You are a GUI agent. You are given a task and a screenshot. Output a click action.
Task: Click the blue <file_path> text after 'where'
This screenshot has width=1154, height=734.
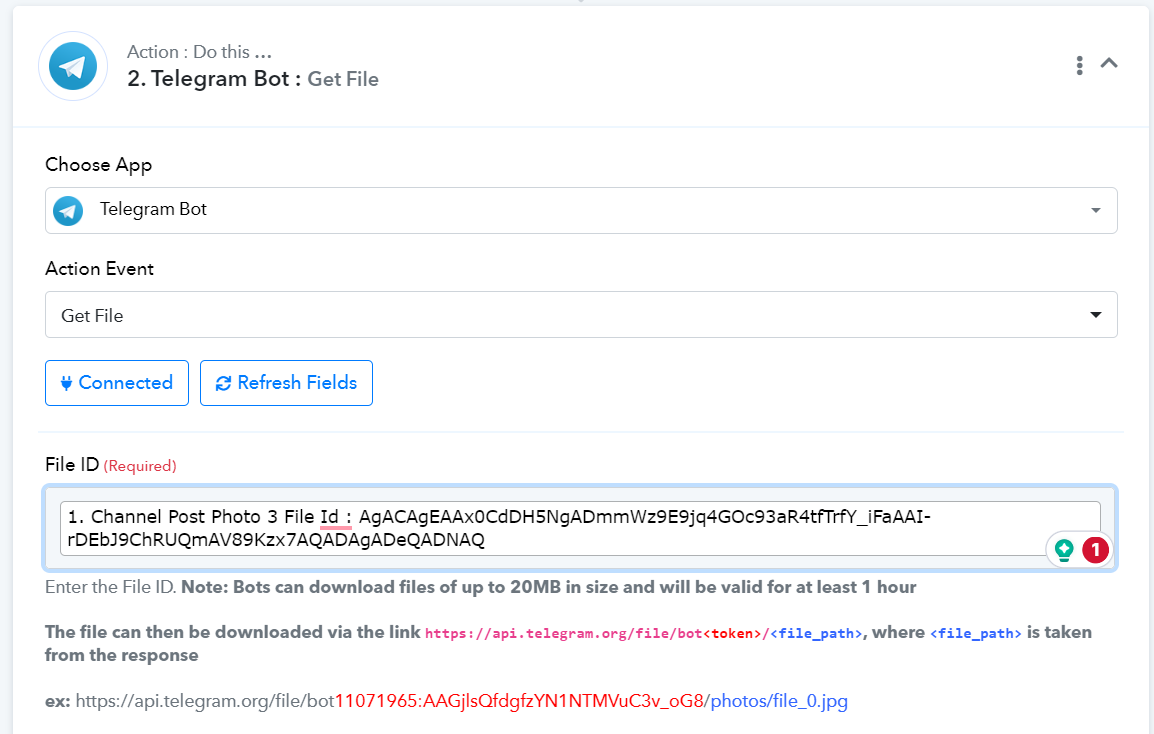(x=976, y=633)
